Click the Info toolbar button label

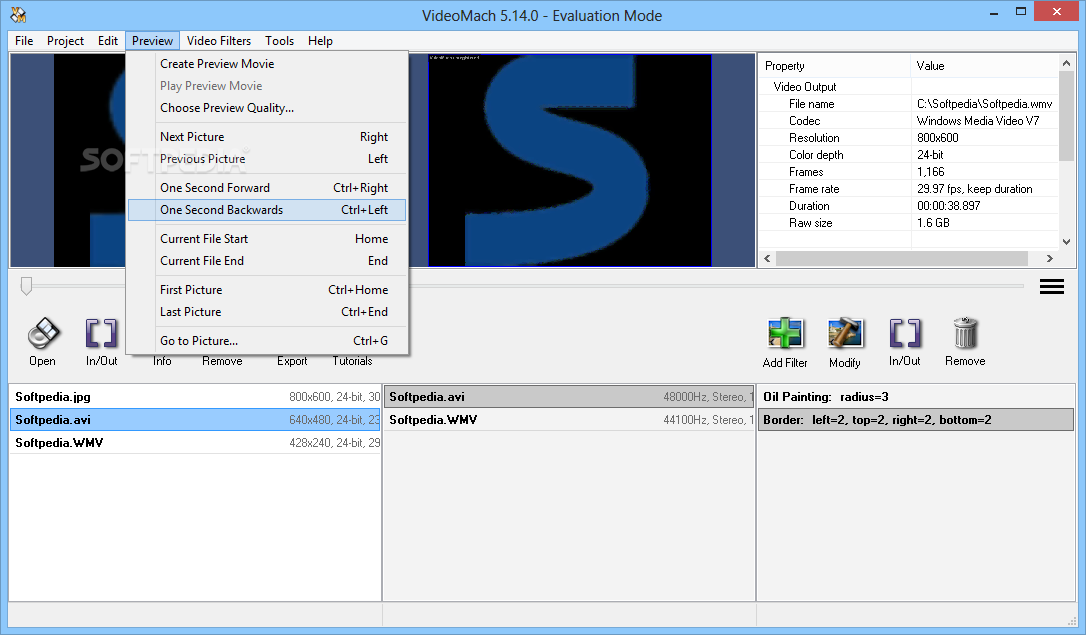click(162, 361)
